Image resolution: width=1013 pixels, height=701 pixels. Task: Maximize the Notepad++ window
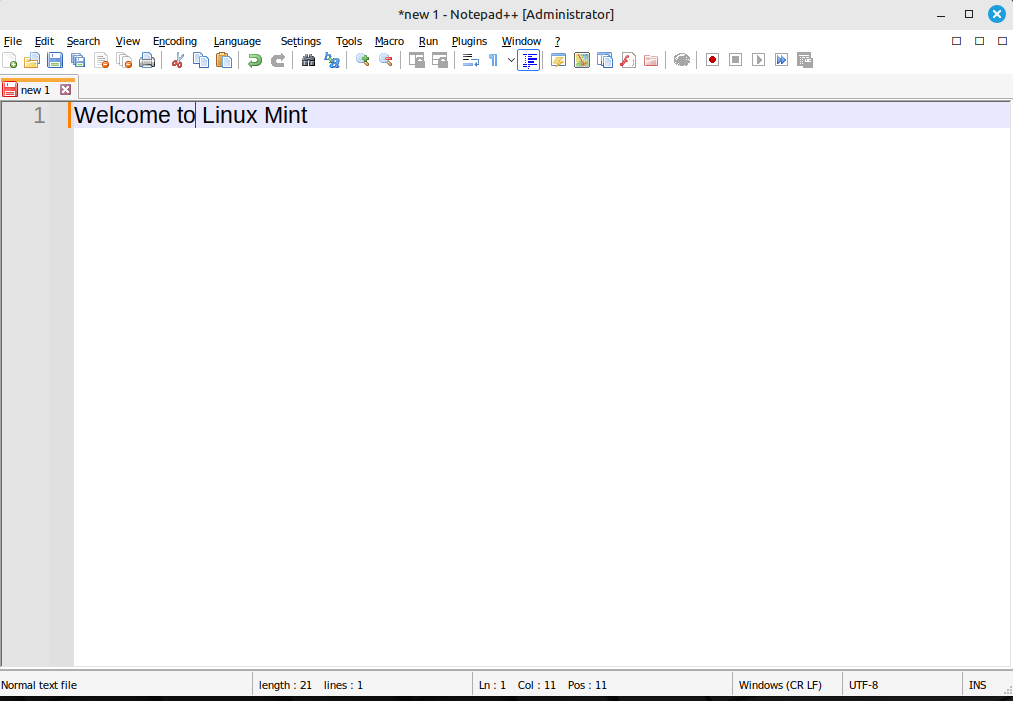pyautogui.click(x=969, y=14)
